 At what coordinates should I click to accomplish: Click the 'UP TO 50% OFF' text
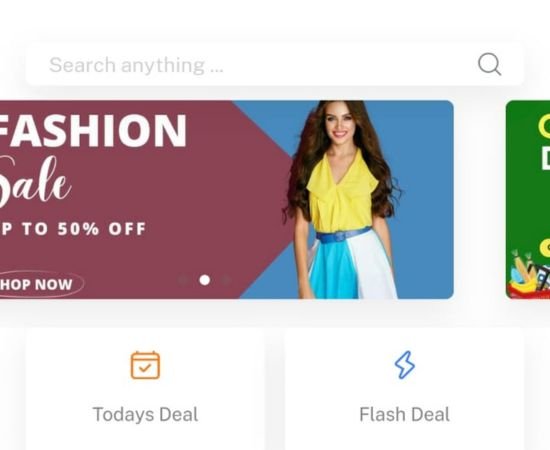(x=73, y=229)
